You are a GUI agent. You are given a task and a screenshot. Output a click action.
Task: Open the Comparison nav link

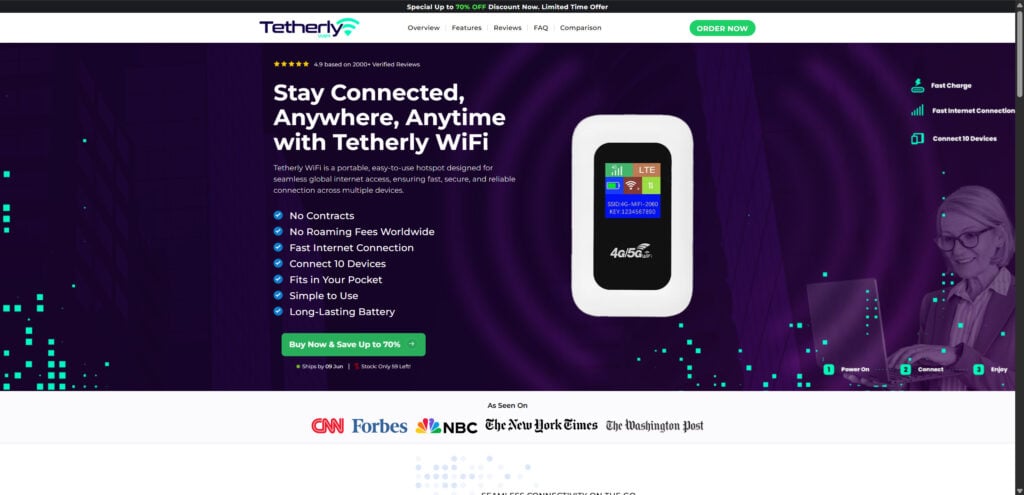point(581,28)
